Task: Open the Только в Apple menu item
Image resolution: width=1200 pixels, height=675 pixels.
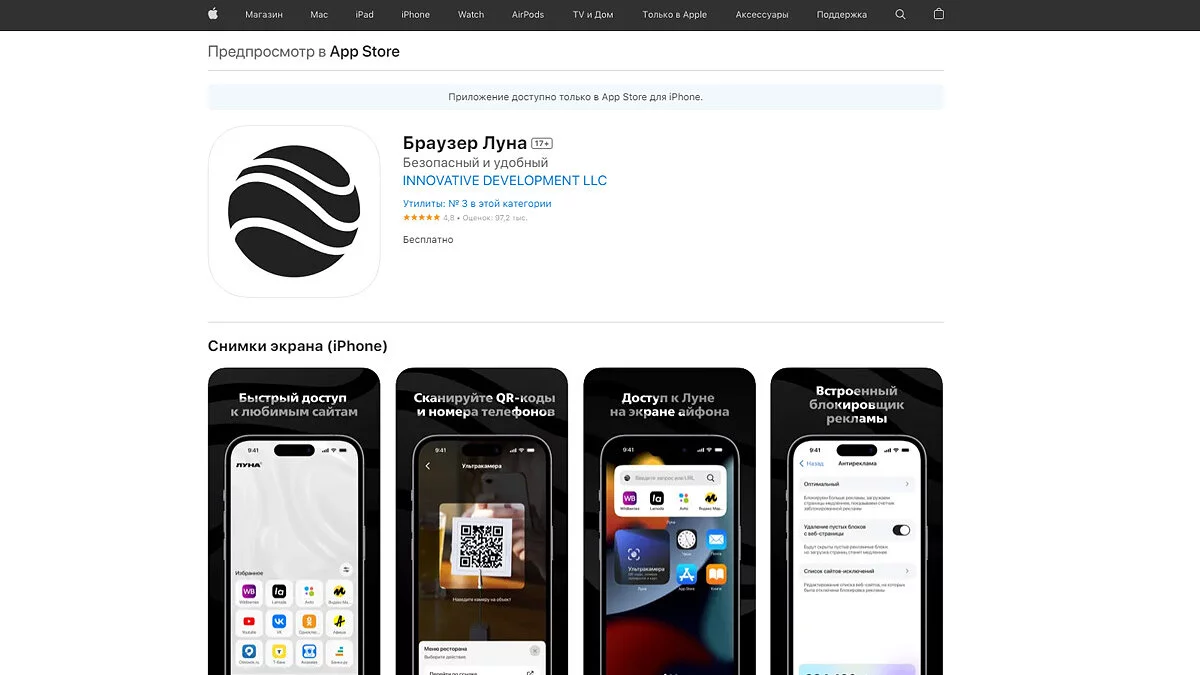Action: [675, 15]
